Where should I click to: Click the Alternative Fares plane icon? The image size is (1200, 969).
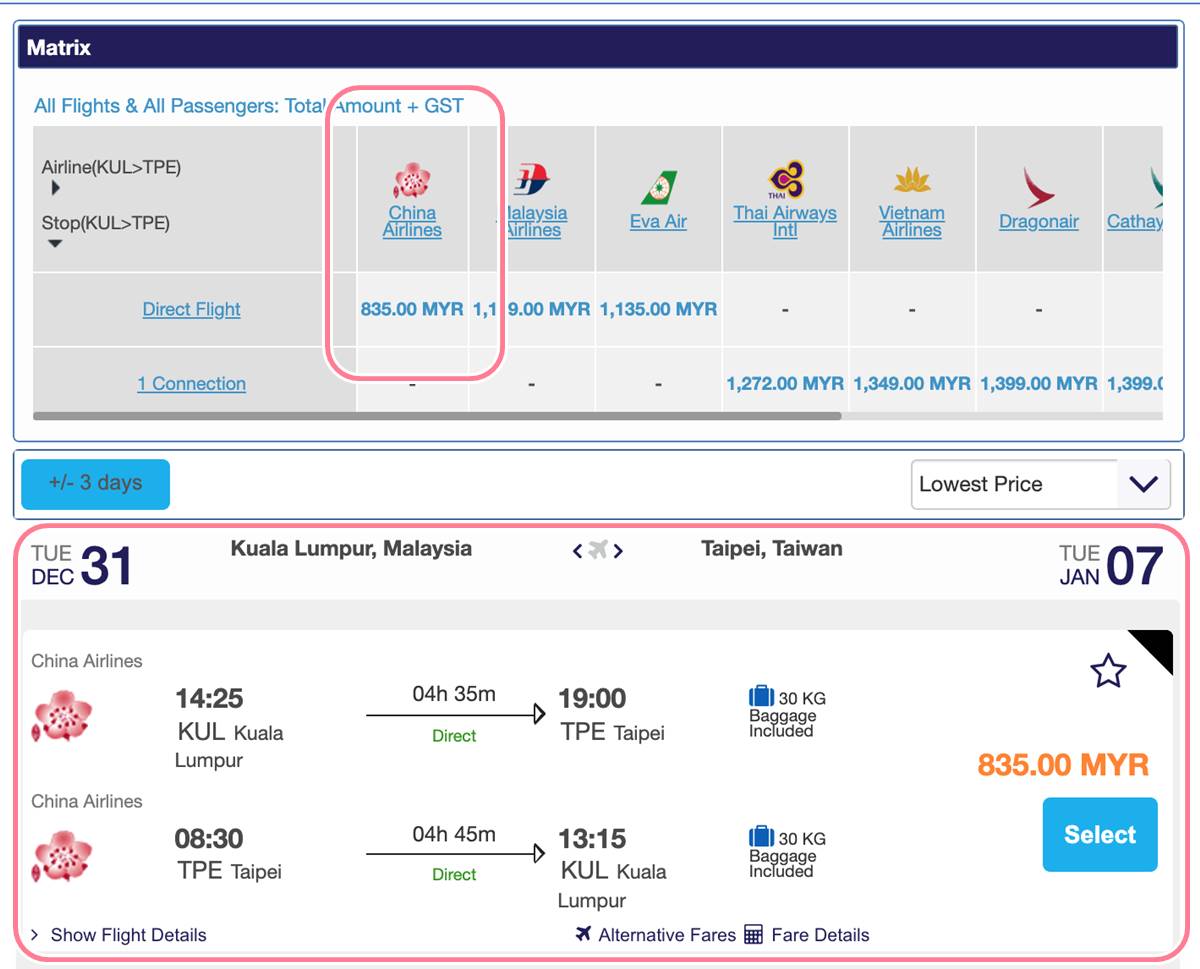coord(584,934)
